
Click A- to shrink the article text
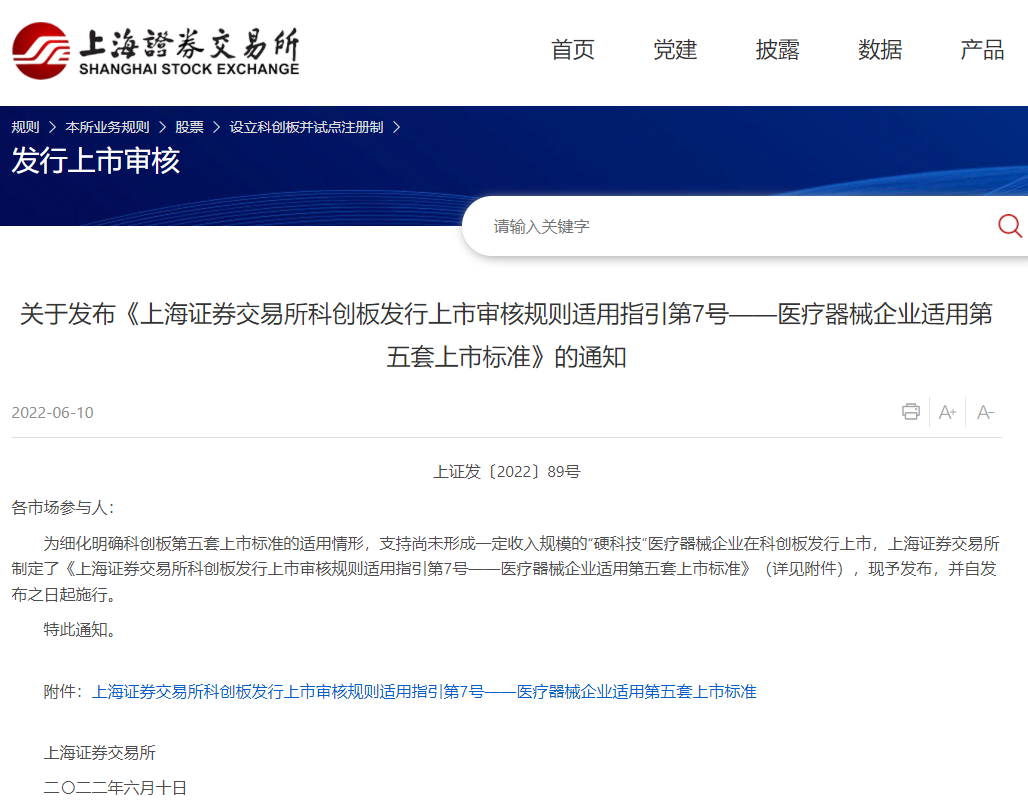(x=985, y=411)
